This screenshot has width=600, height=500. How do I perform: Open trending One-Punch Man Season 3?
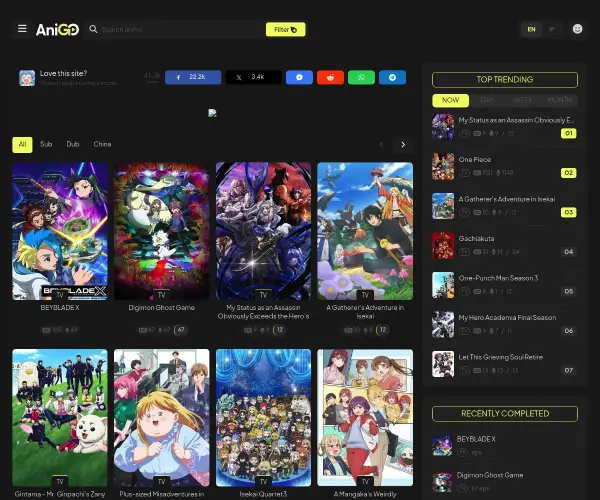pyautogui.click(x=498, y=278)
